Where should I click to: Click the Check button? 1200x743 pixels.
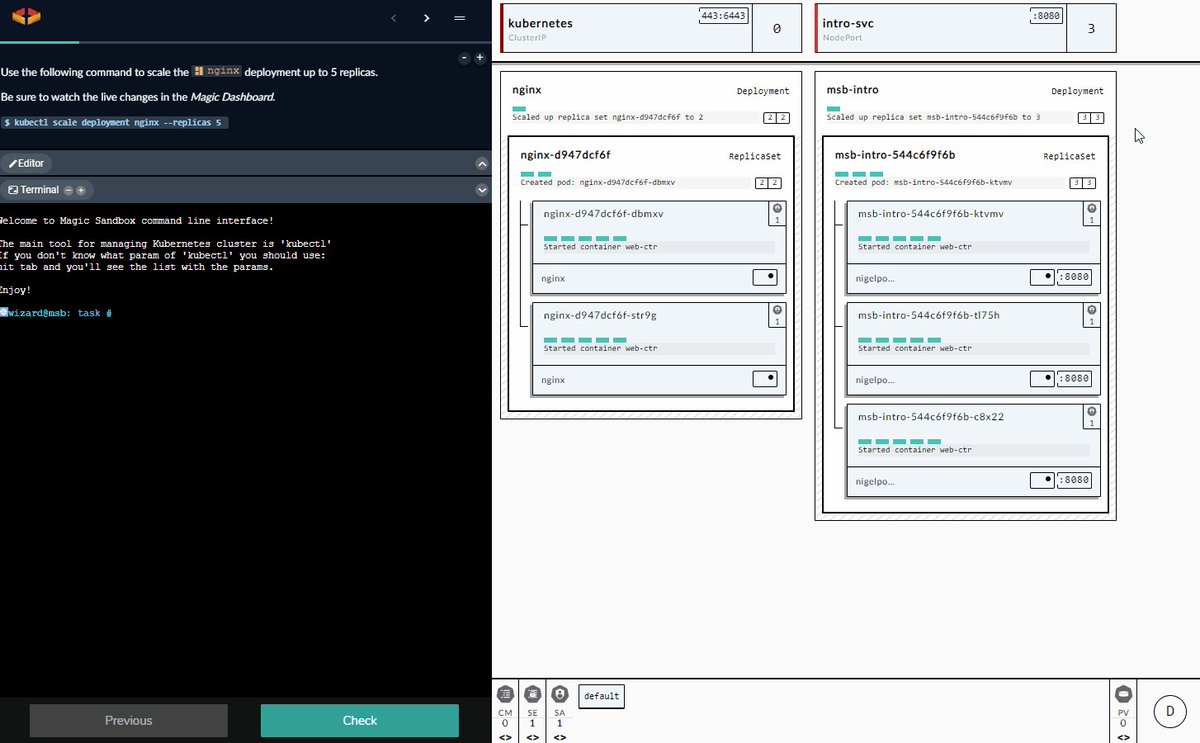[360, 720]
